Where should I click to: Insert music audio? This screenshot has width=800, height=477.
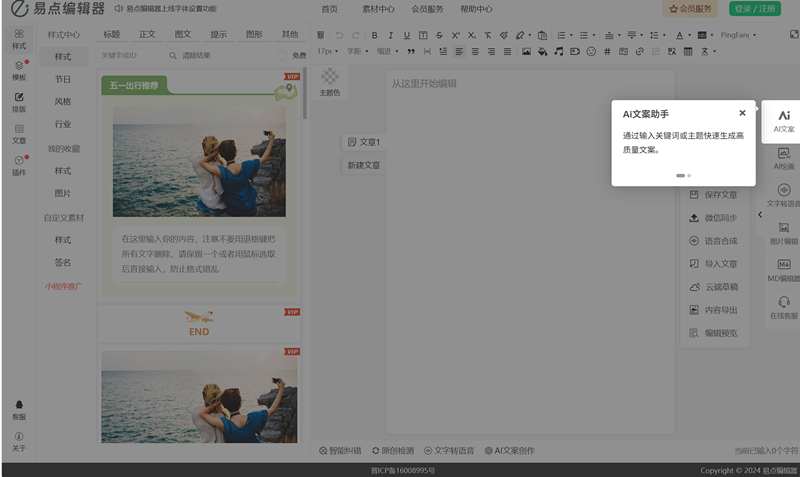click(559, 52)
